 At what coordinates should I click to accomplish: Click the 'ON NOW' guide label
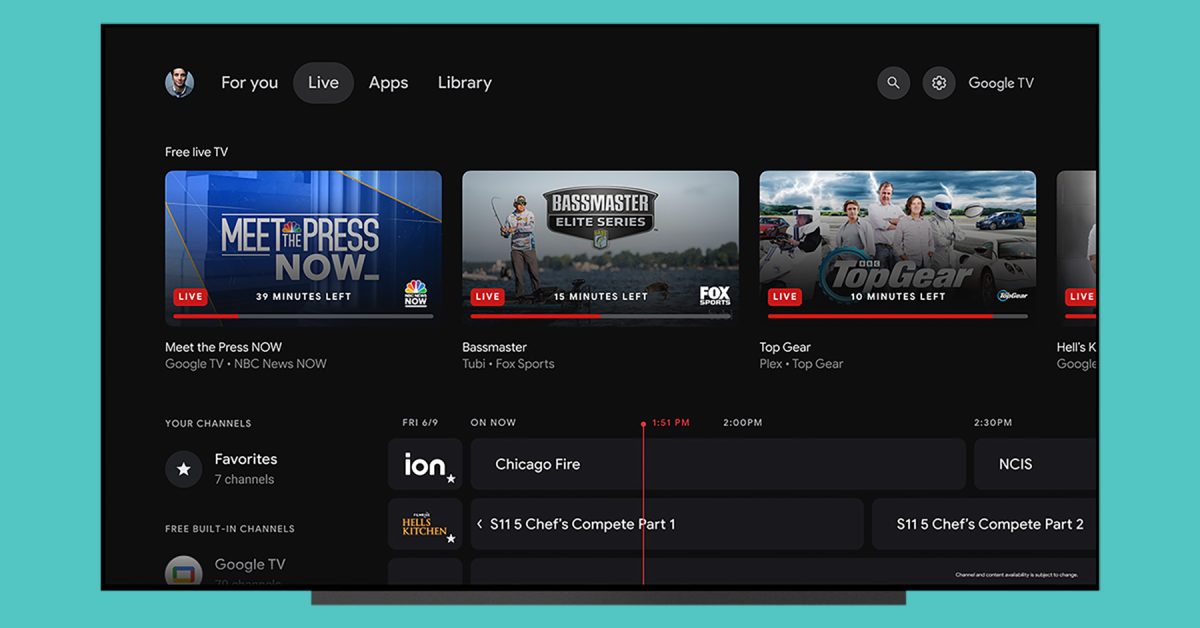click(493, 423)
